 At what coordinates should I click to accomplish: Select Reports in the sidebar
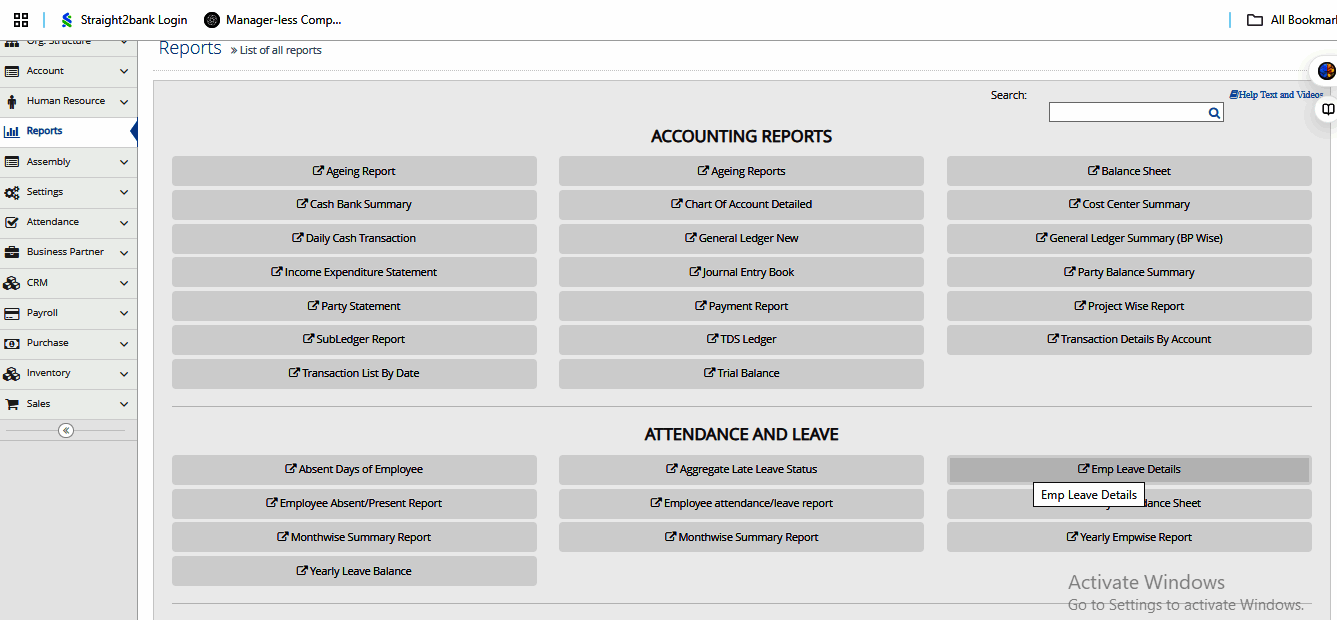click(68, 131)
